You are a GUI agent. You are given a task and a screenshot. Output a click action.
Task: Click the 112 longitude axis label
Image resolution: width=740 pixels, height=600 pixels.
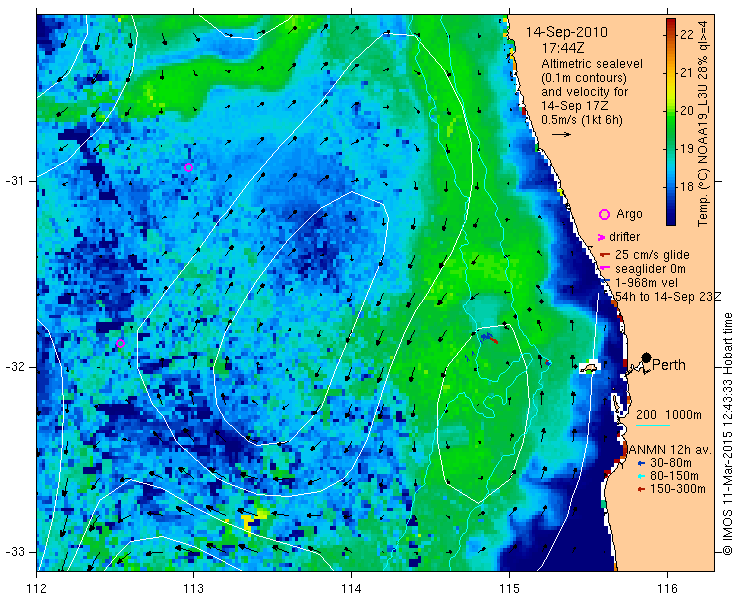(x=37, y=589)
